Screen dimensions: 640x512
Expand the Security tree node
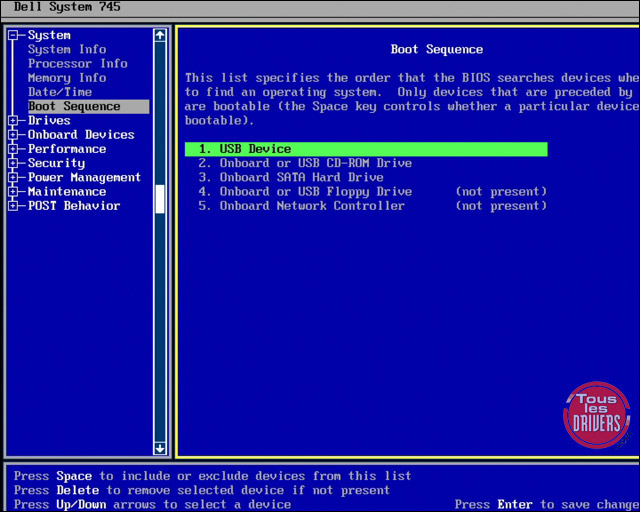pyautogui.click(x=13, y=163)
